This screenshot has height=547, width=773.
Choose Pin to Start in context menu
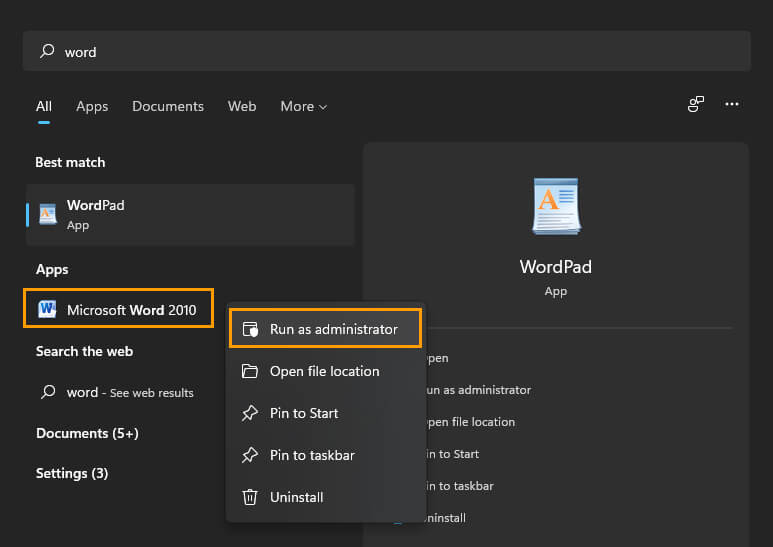325,413
